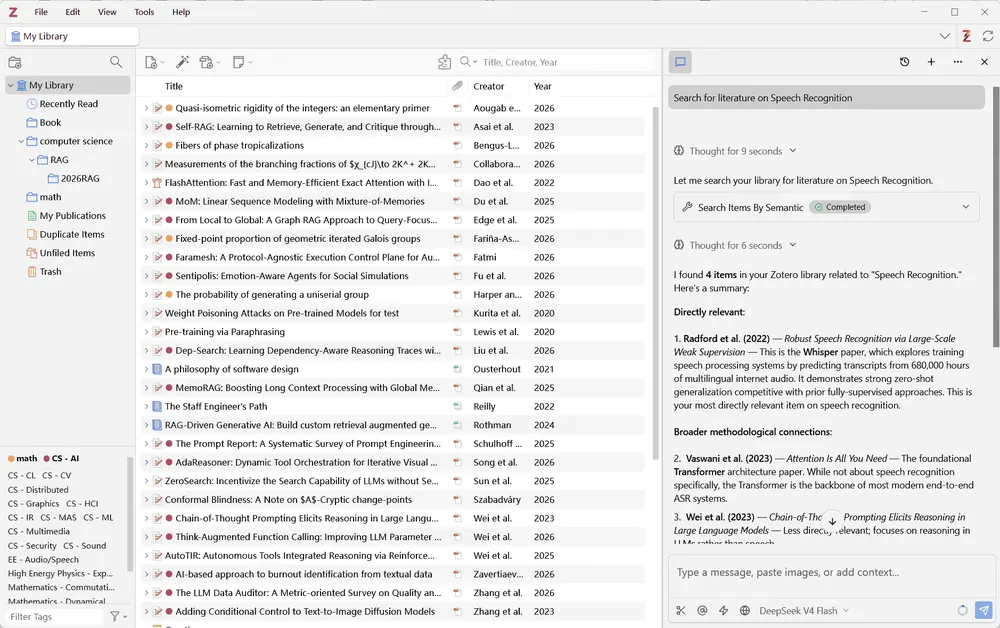Open the Trash
This screenshot has width=1000, height=628.
pyautogui.click(x=50, y=272)
